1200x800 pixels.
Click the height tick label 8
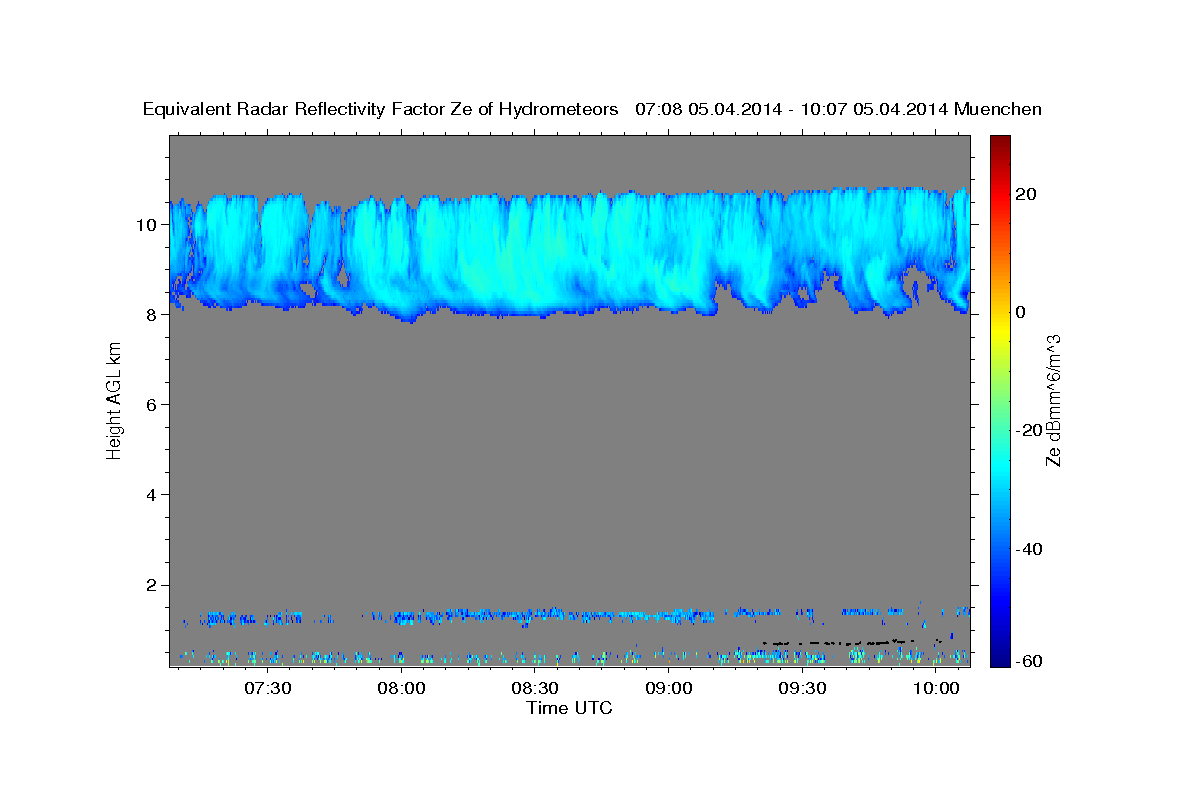pos(152,314)
